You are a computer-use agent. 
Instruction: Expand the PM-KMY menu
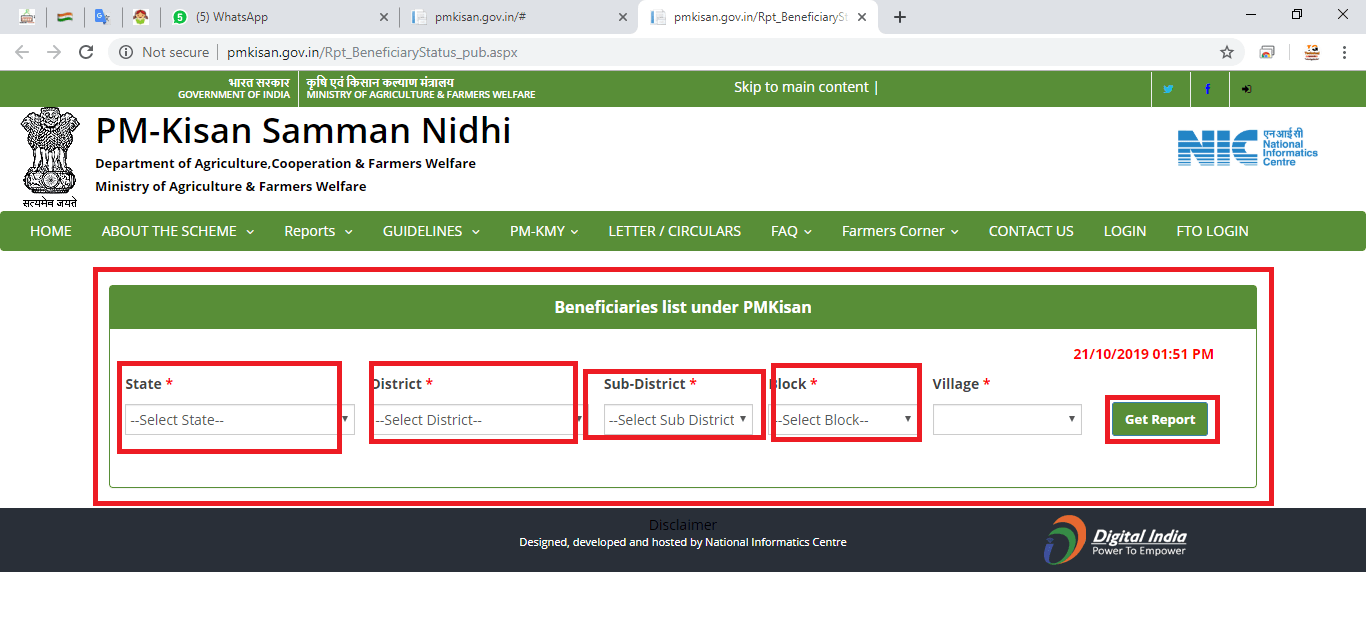[544, 231]
